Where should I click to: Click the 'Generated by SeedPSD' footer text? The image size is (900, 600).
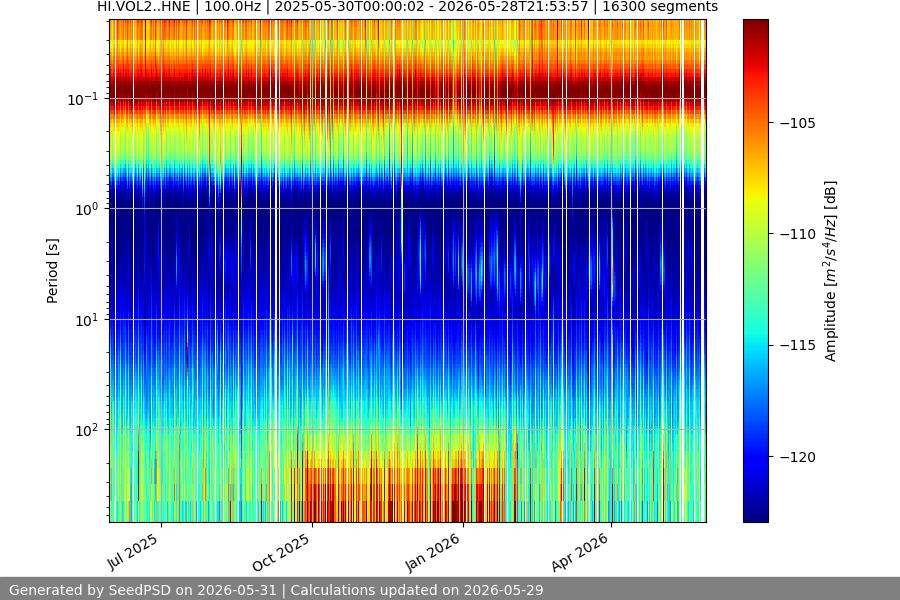click(276, 590)
